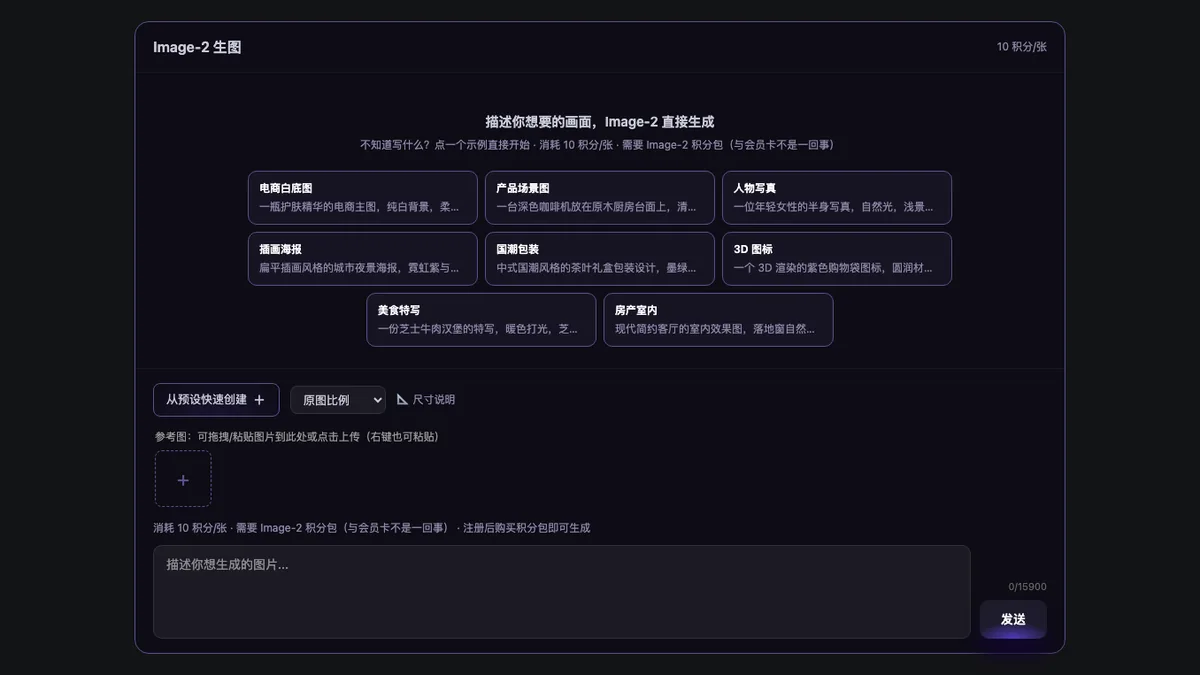Click the 不知道写什么 hint line
The image size is (1200, 675).
point(600,145)
